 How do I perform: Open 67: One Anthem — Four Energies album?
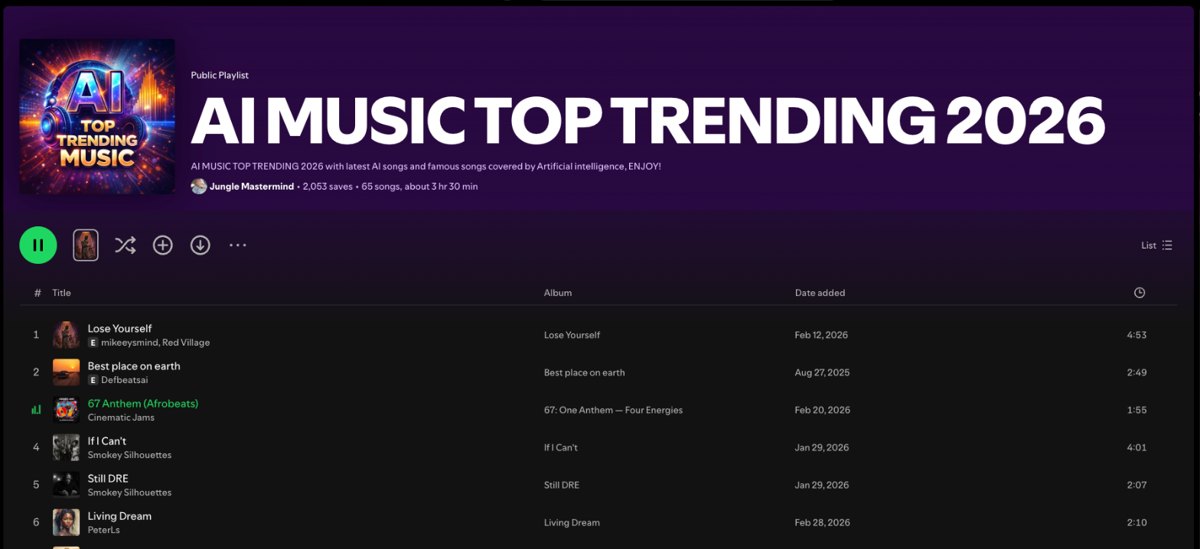point(613,410)
